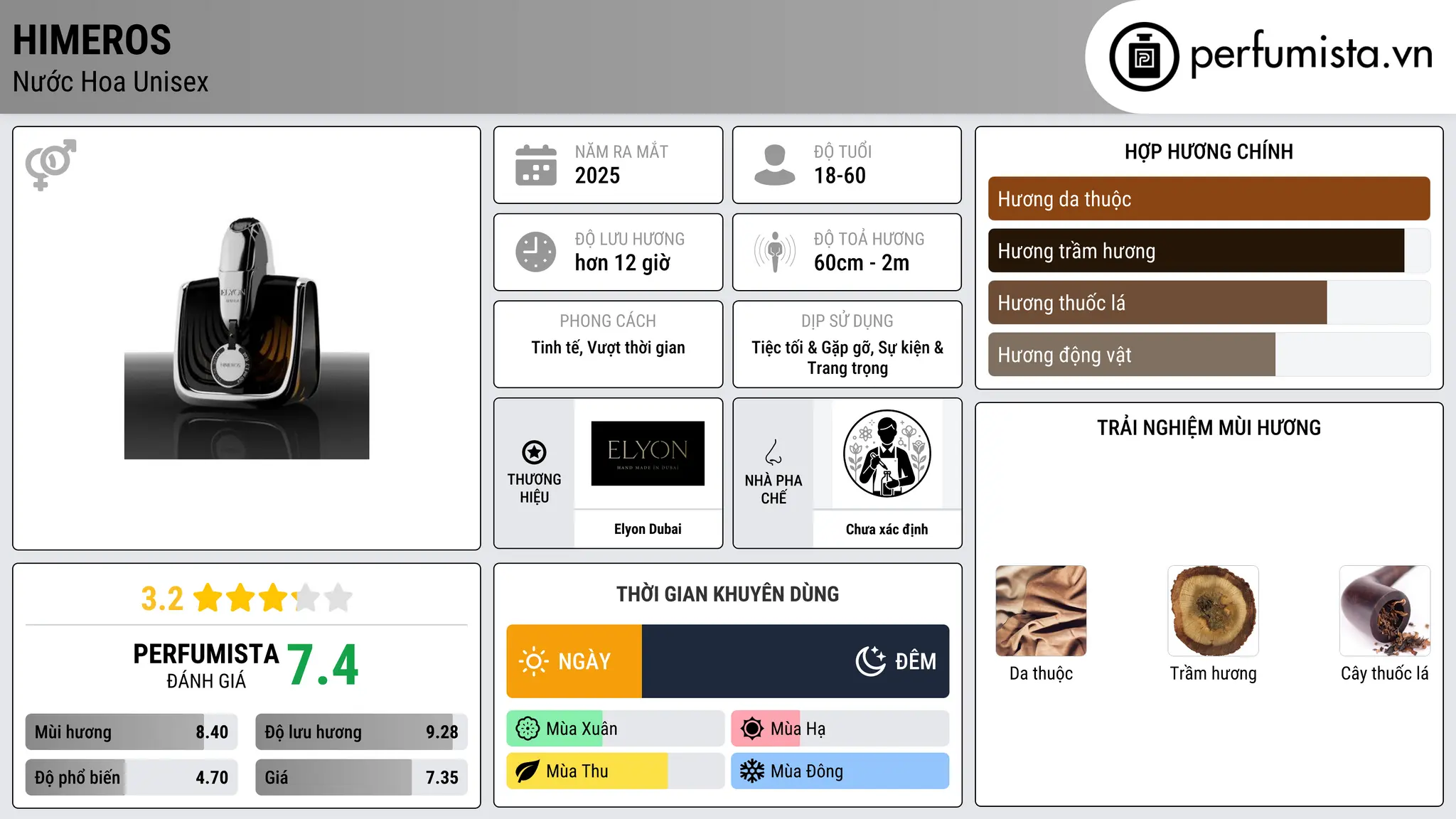Open the Elyon brand logo image
The width and height of the screenshot is (1456, 819).
click(x=648, y=454)
